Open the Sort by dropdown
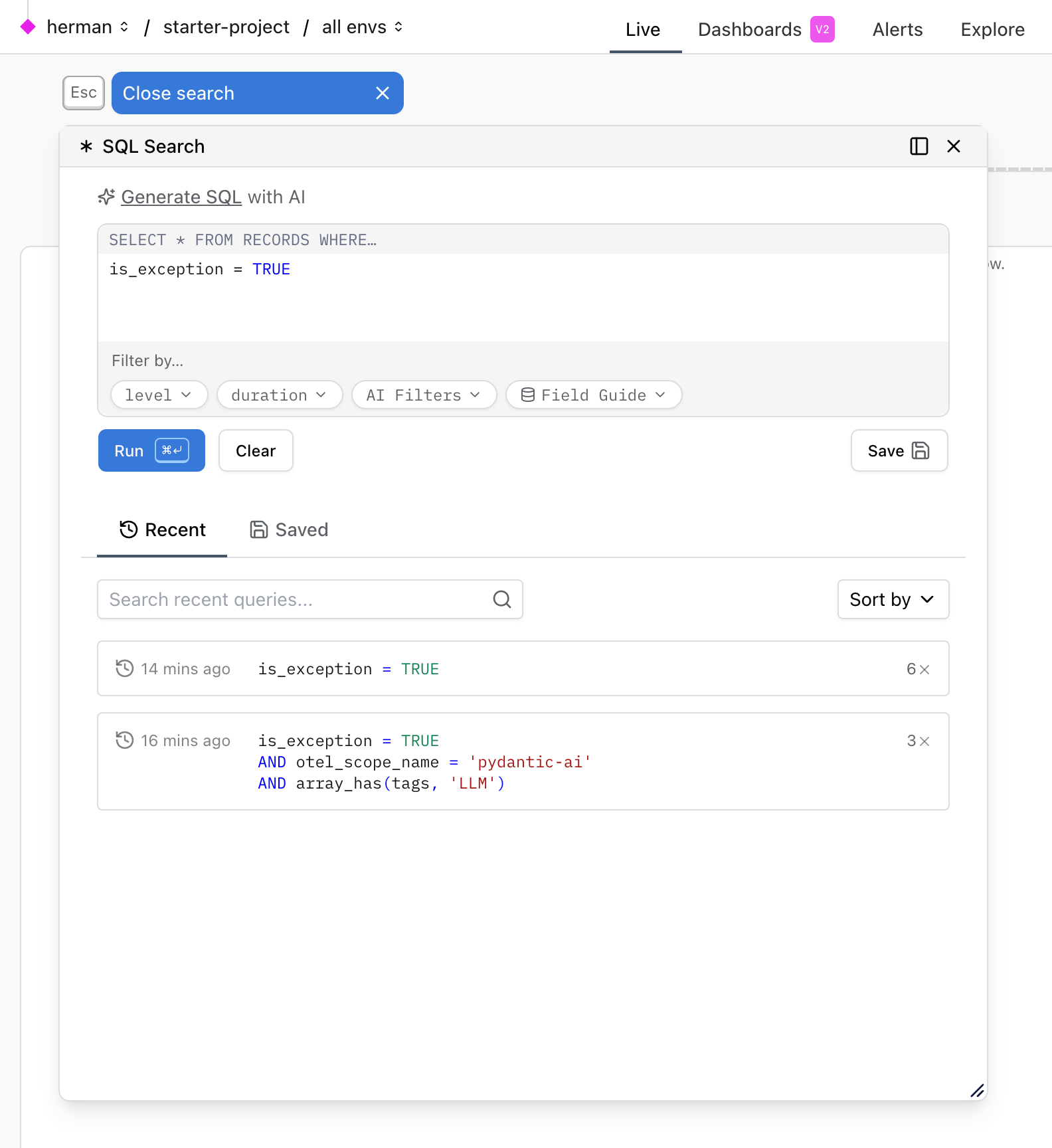Screen dimensions: 1052x1148 (893, 599)
